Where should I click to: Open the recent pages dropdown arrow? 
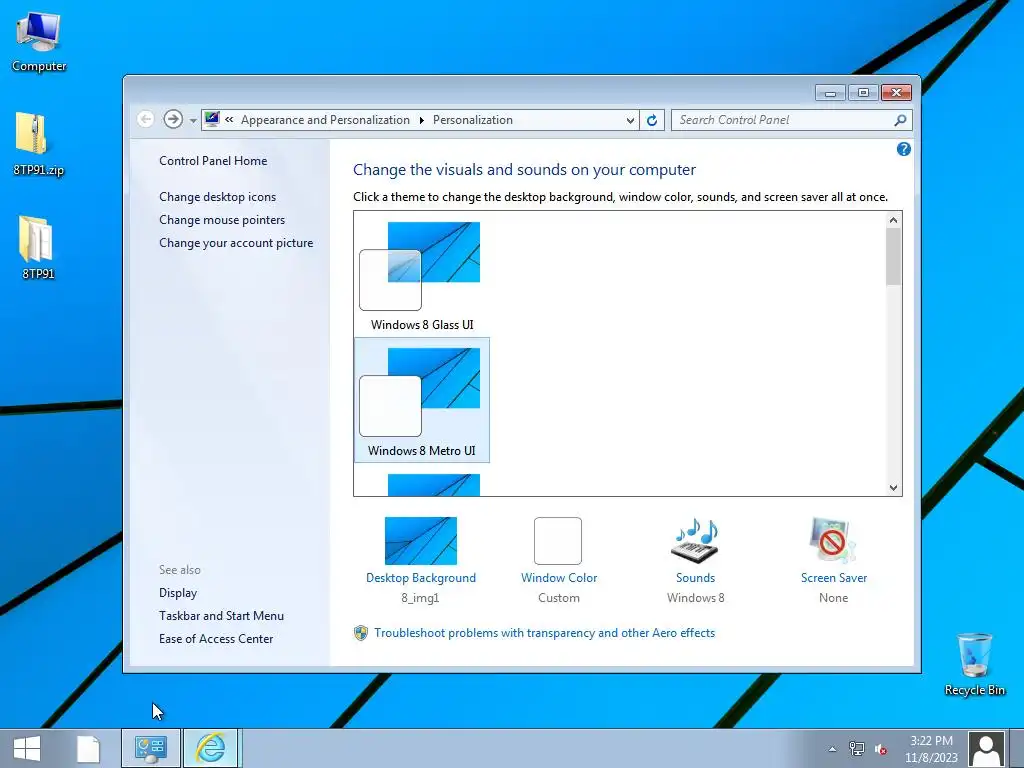pyautogui.click(x=193, y=121)
